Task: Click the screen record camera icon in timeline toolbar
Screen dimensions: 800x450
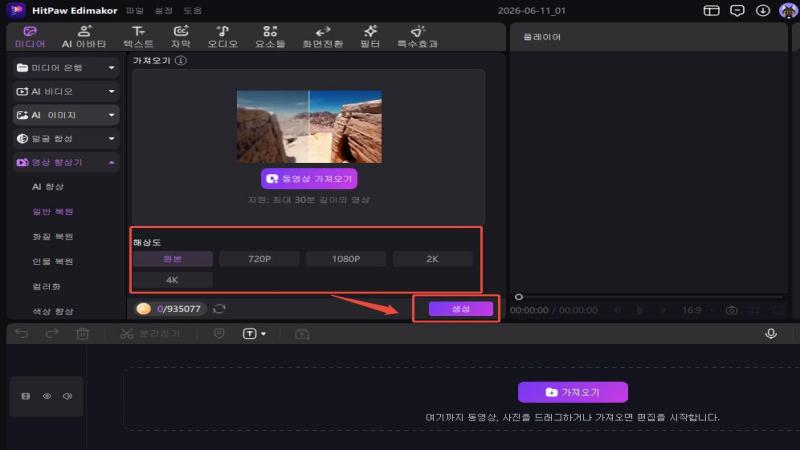Action: (302, 334)
